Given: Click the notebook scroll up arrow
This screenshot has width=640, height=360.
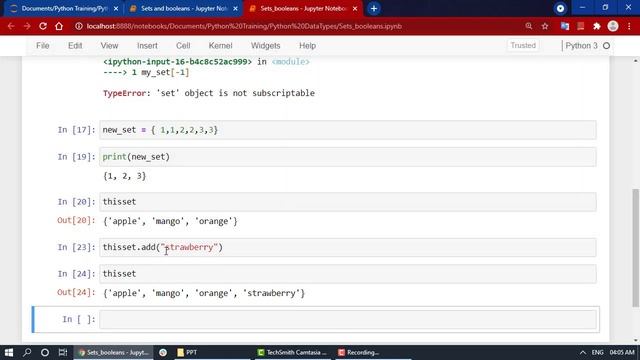Looking at the screenshot, I should (x=636, y=60).
